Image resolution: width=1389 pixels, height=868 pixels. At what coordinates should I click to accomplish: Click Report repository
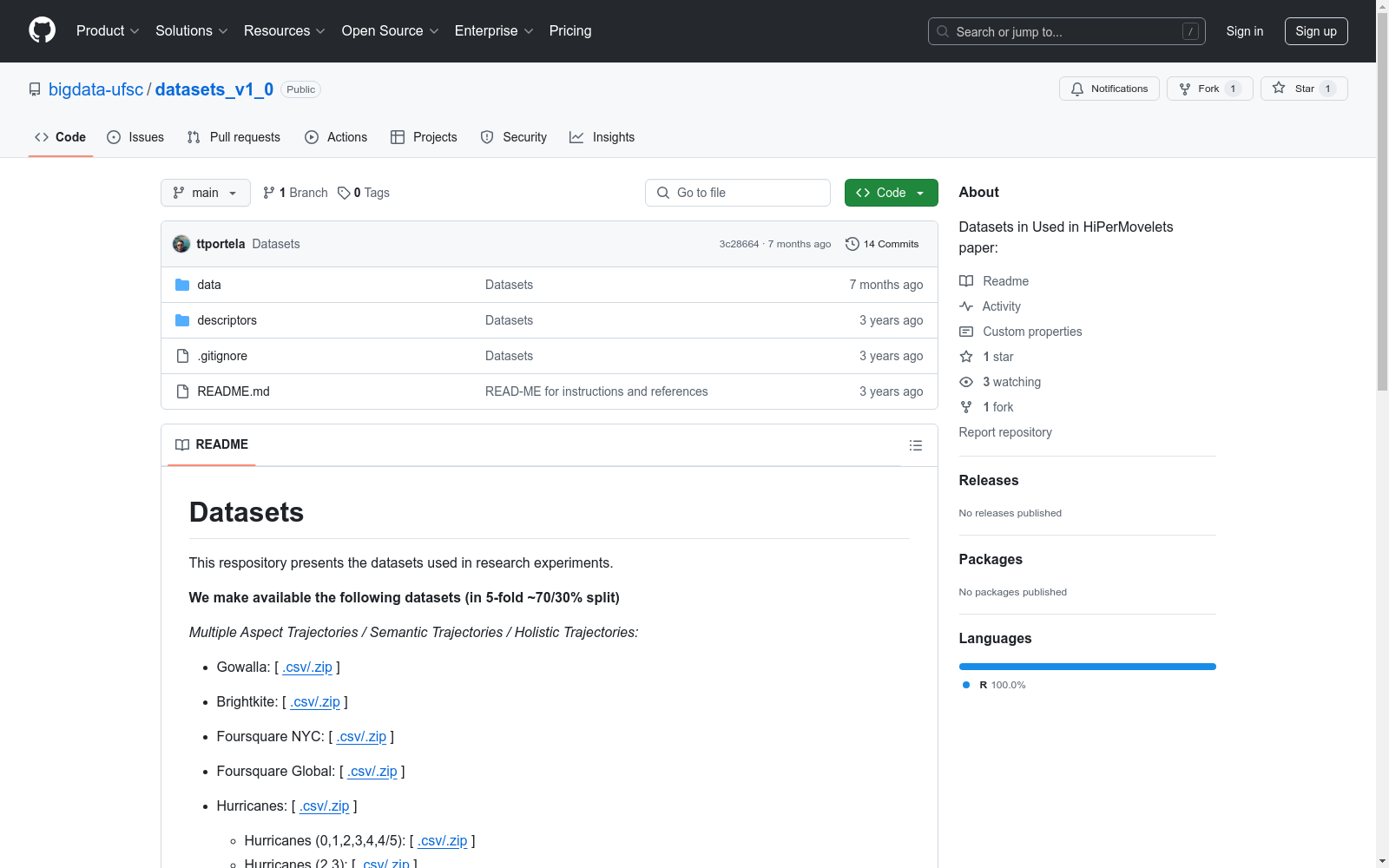tap(1005, 432)
